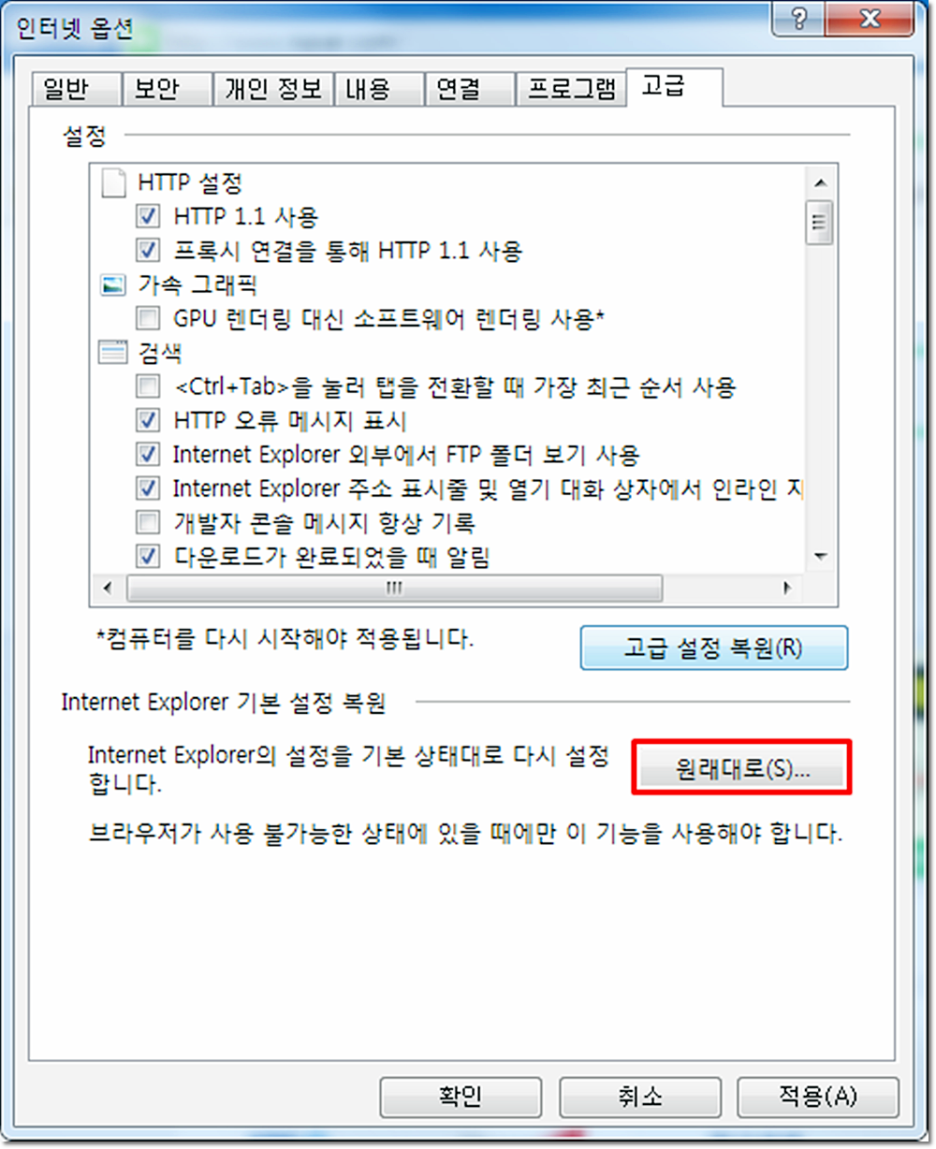This screenshot has width=936, height=1149.
Task: Uncheck HTTP 1.1 사용 checkbox
Action: click(148, 217)
